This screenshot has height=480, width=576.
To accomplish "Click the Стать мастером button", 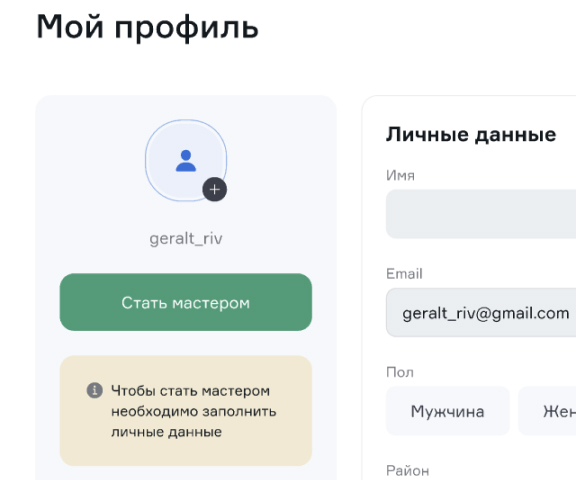I will coord(186,302).
